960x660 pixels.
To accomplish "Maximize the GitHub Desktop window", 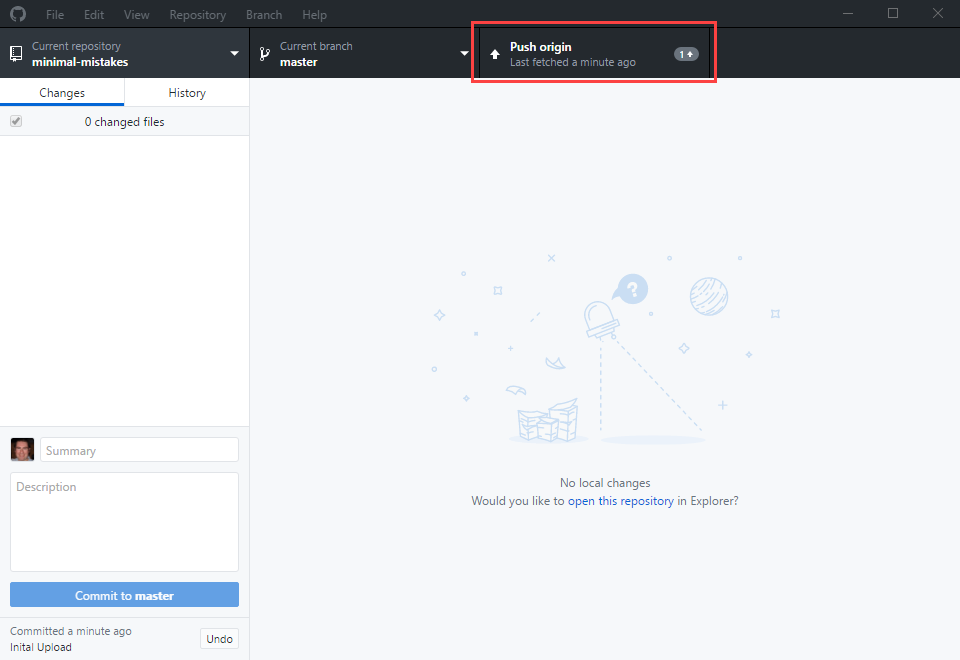I will coord(893,13).
